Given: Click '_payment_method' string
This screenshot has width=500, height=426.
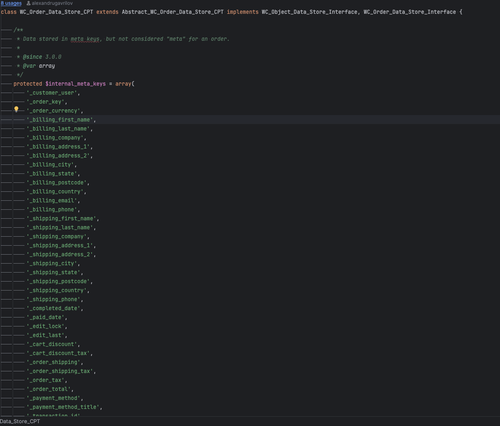Looking at the screenshot, I should 53,399.
